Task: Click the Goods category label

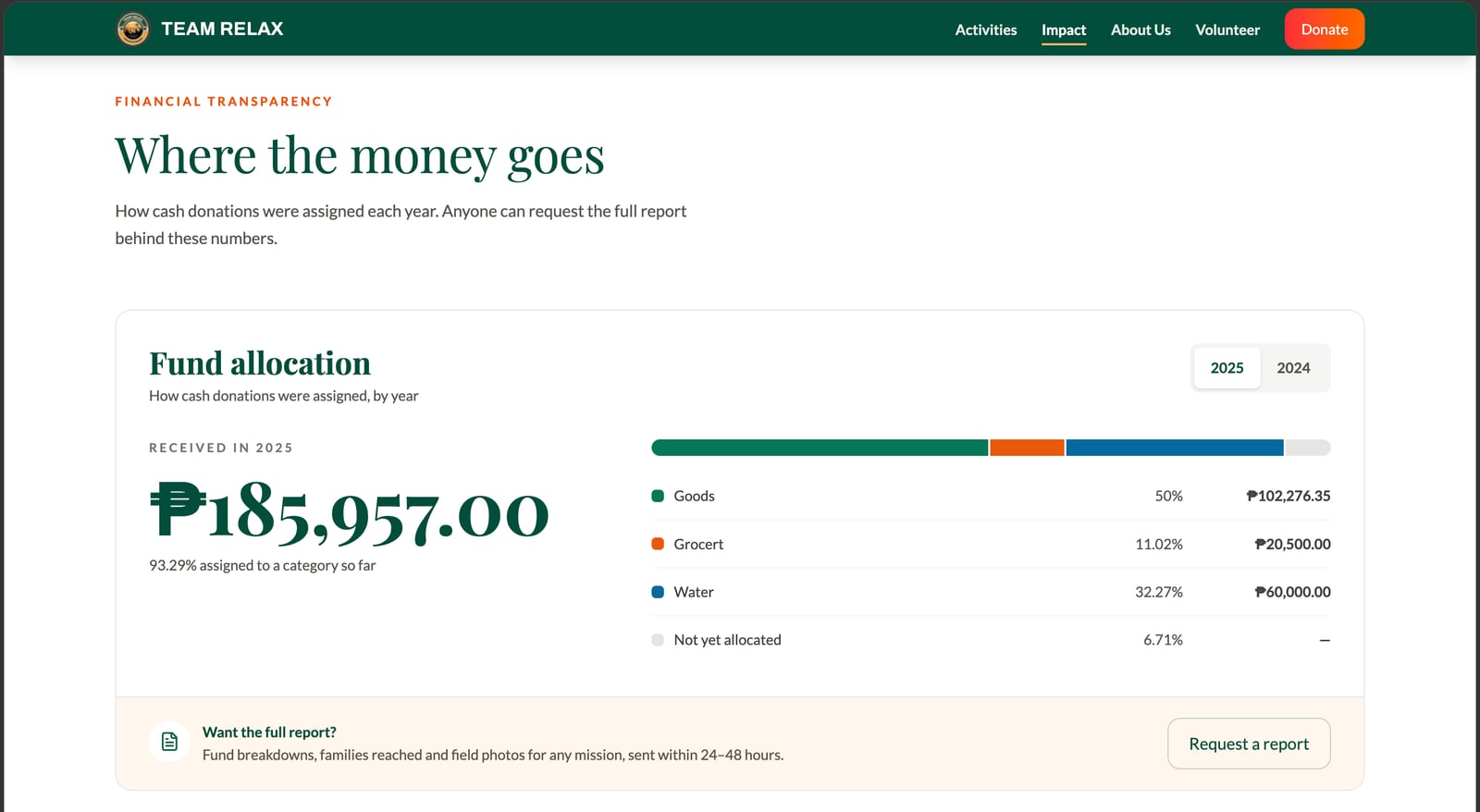Action: coord(694,496)
